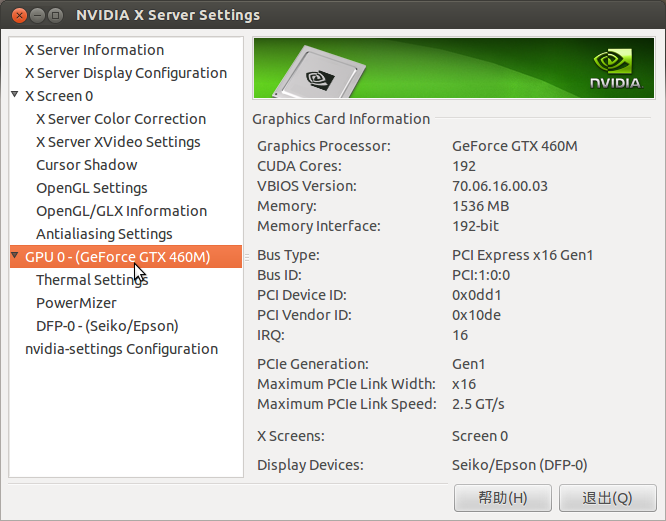Open PowerMizer settings
The width and height of the screenshot is (666, 521).
coord(76,303)
